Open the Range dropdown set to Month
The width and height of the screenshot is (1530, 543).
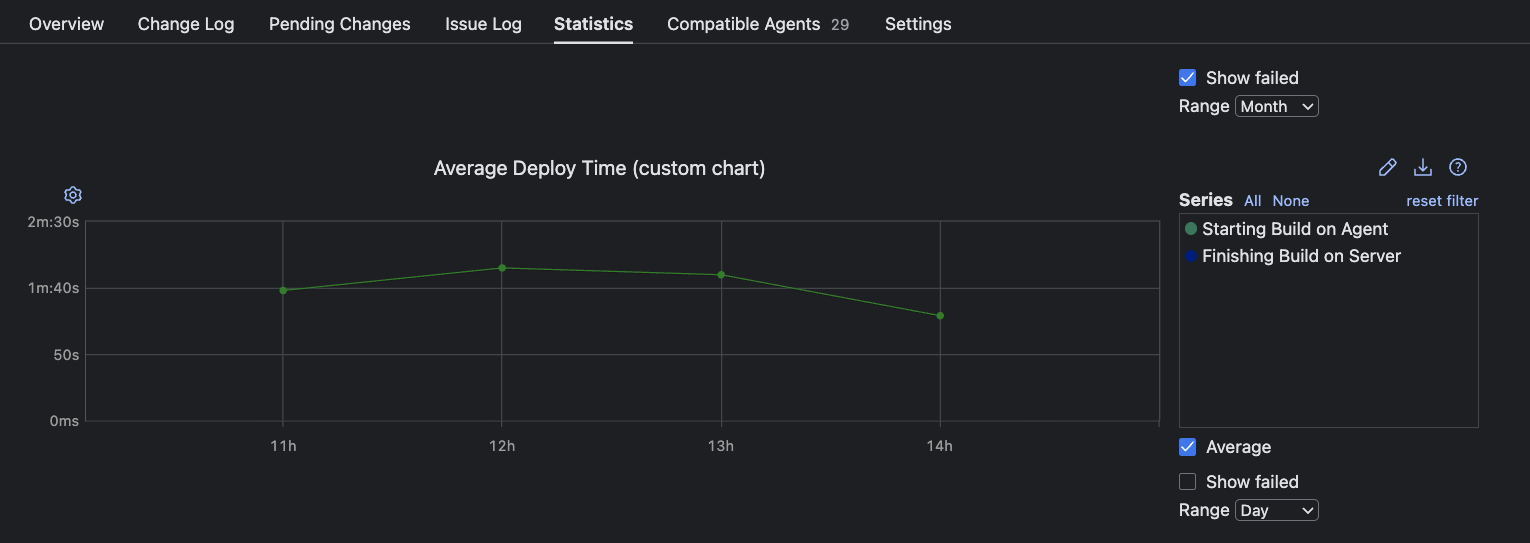pos(1277,106)
